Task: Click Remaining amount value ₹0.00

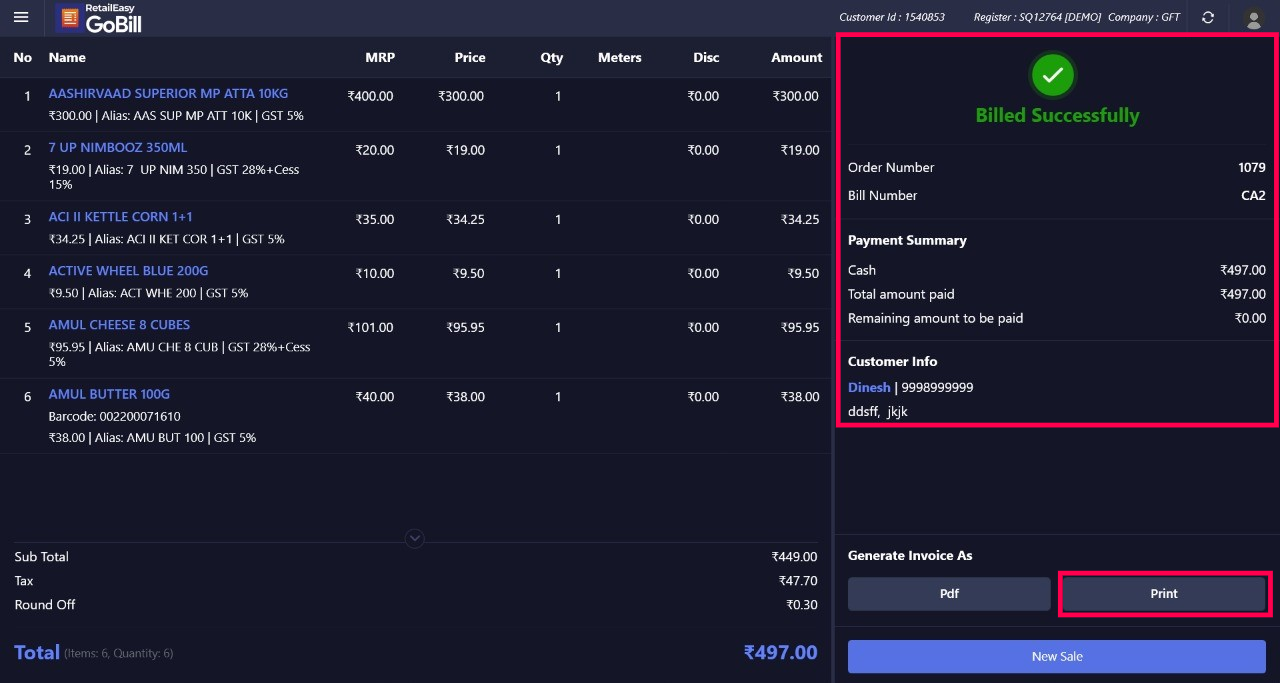Action: pos(1250,318)
